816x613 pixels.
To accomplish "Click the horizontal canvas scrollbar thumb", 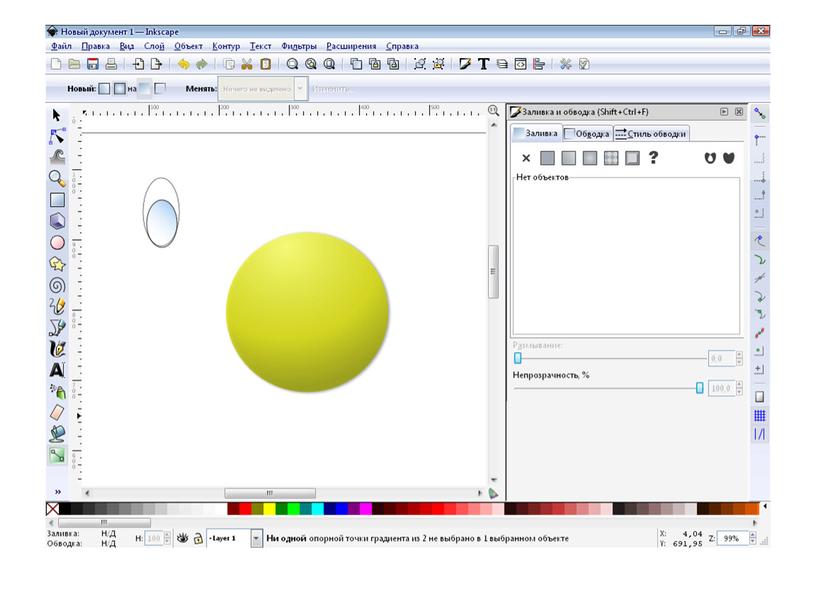I will point(270,493).
